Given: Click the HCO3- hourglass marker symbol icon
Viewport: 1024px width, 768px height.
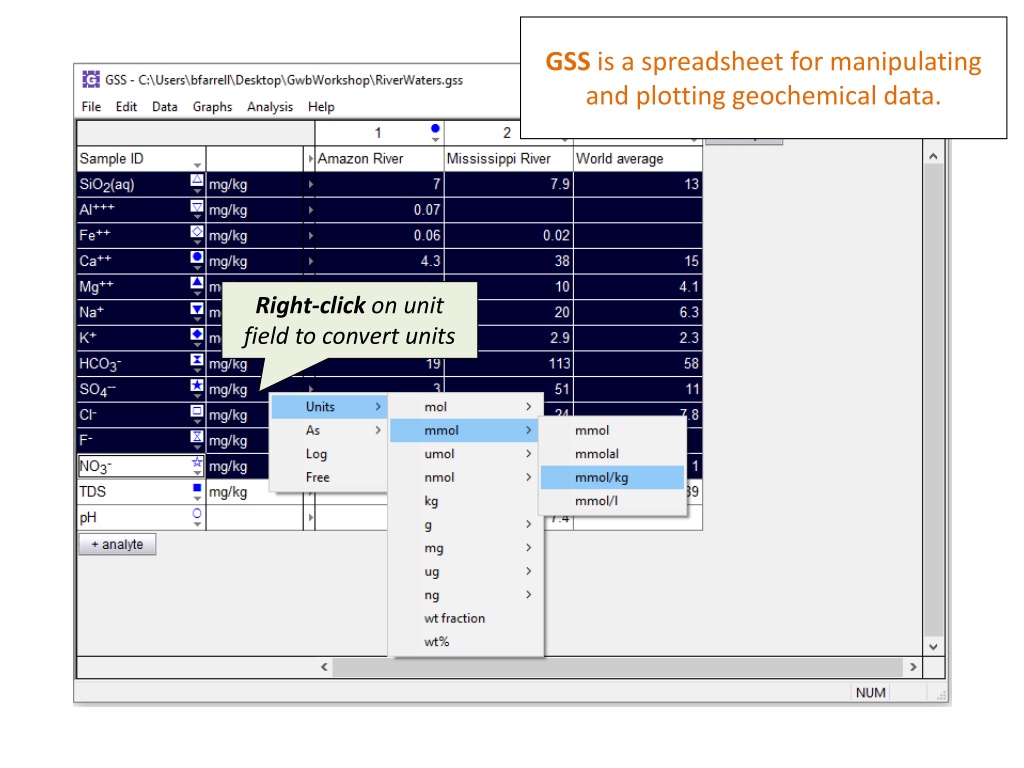Looking at the screenshot, I should coord(197,359).
